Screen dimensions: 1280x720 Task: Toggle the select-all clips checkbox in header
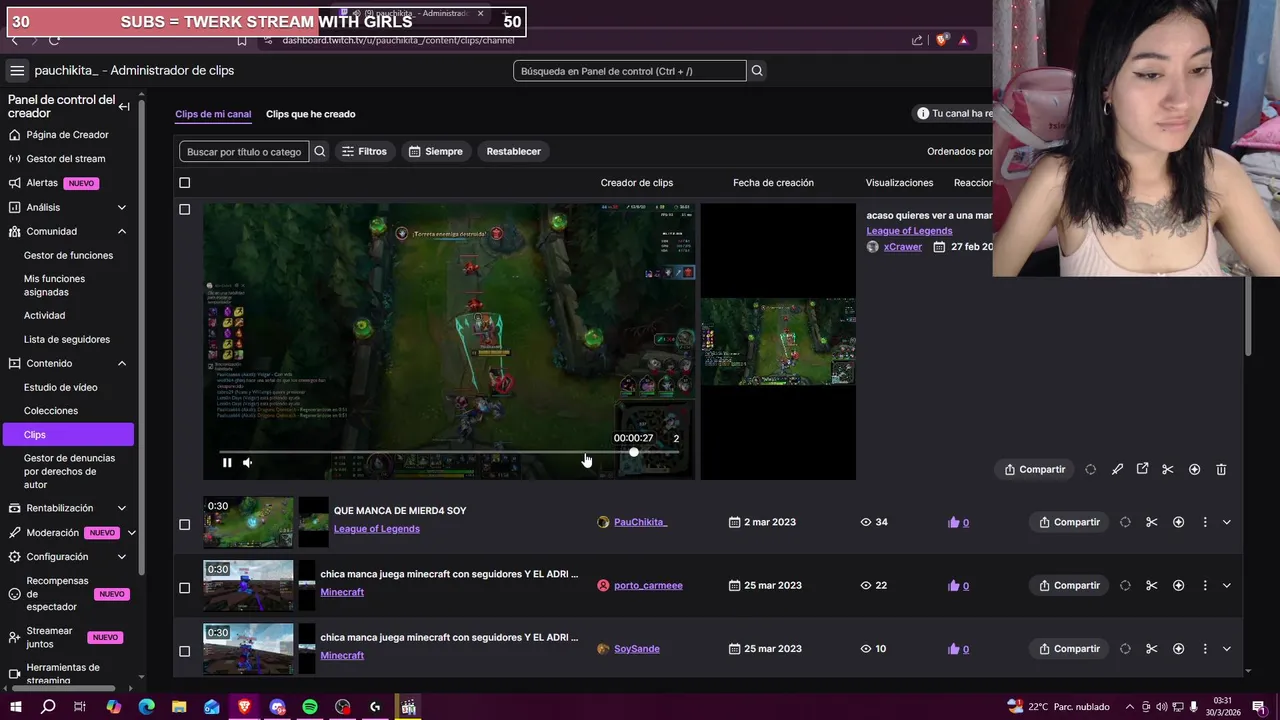[184, 183]
